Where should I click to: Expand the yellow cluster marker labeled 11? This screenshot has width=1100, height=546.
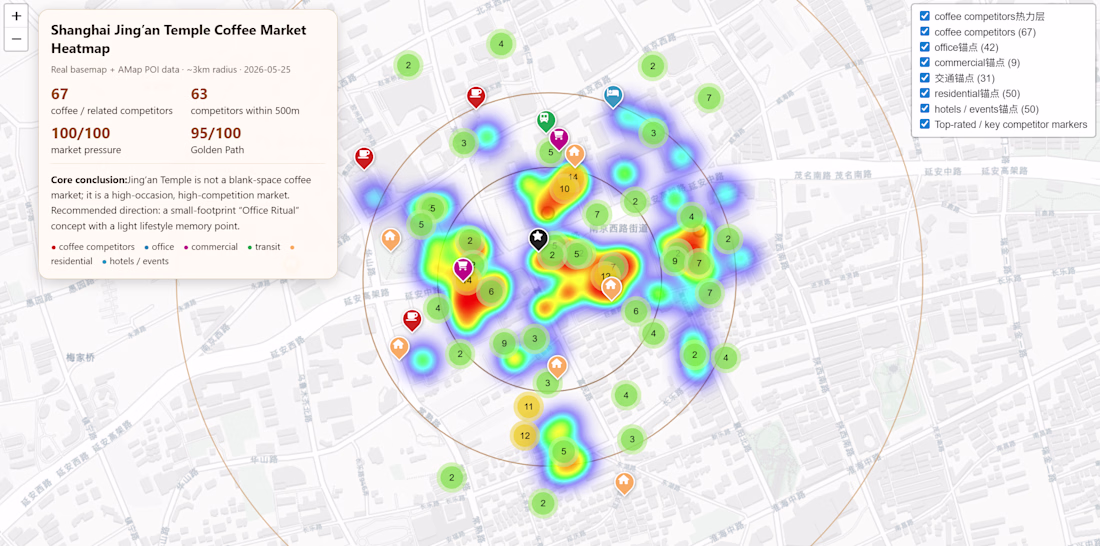coord(529,407)
